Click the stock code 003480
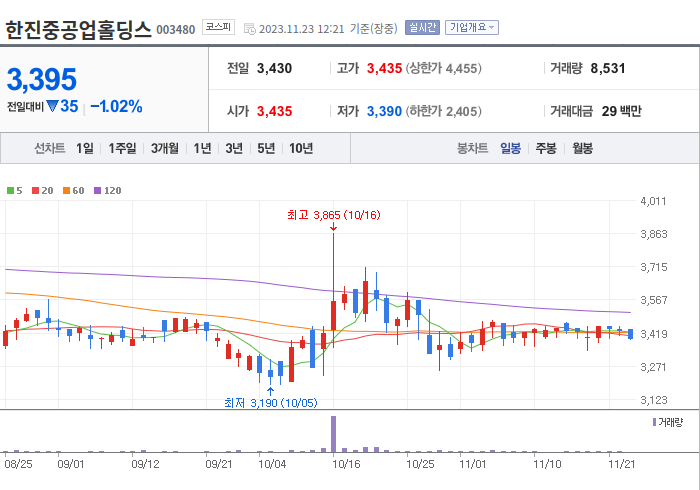This screenshot has width=700, height=490. [x=176, y=30]
